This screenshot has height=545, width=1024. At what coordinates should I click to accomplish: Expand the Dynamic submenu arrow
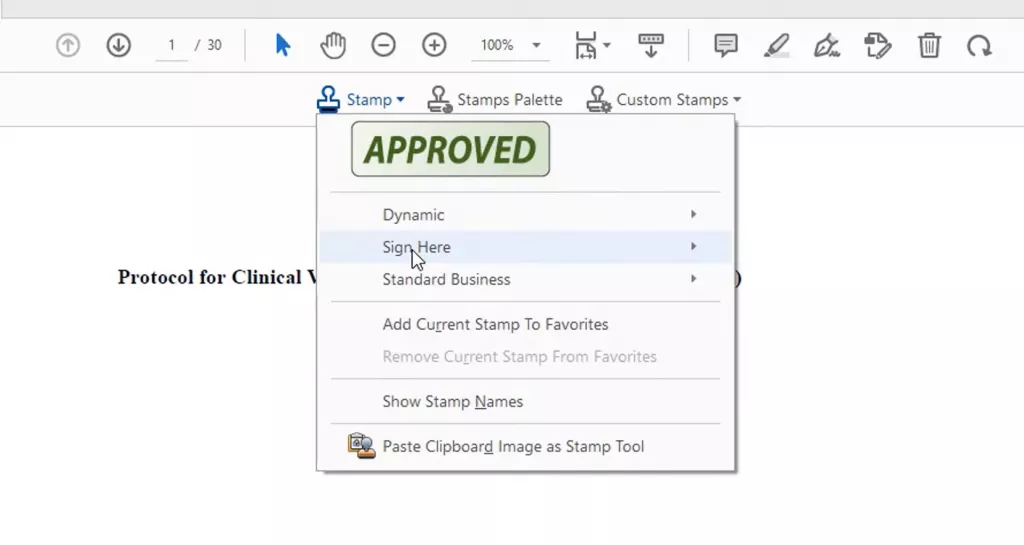point(694,214)
